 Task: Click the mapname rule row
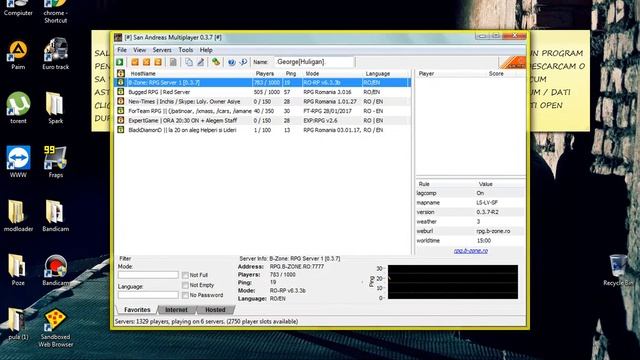pyautogui.click(x=470, y=202)
